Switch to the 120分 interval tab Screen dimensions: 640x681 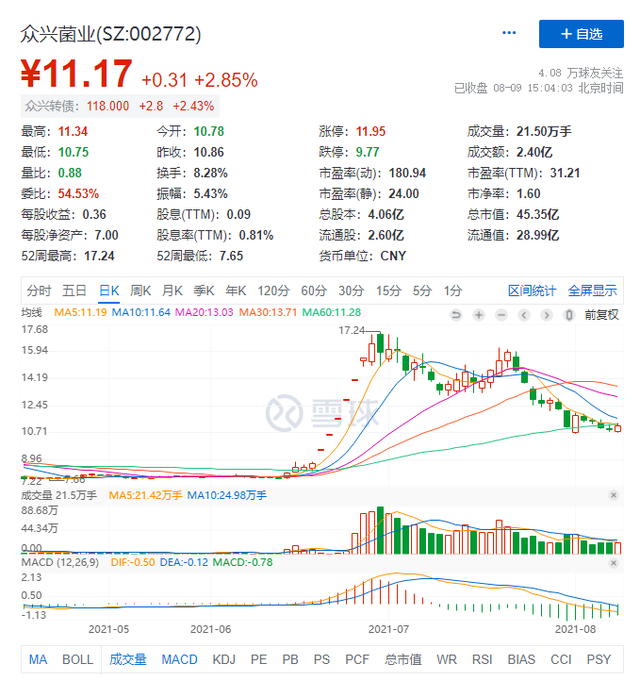273,291
